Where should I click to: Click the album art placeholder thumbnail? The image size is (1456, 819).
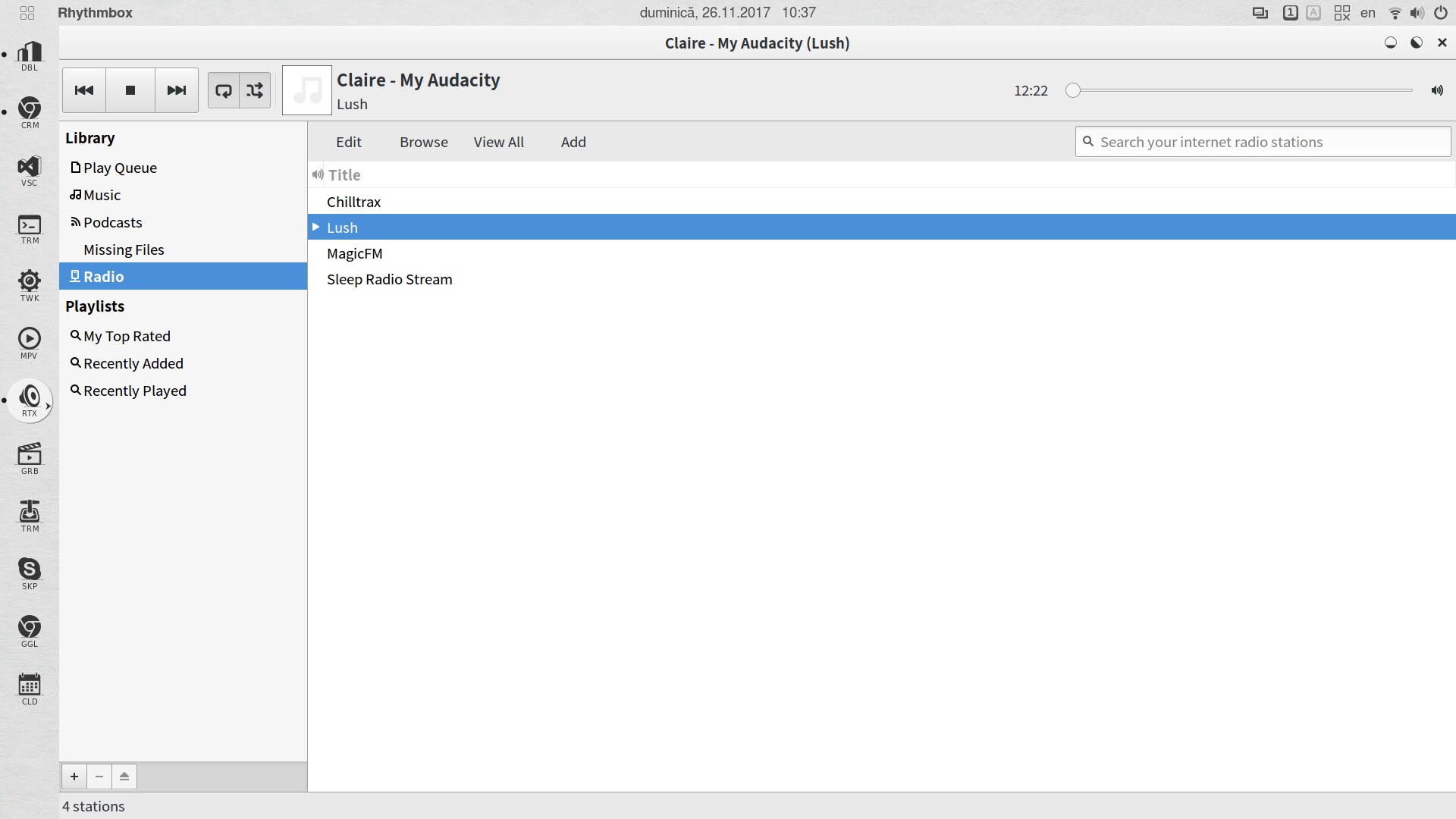[306, 90]
